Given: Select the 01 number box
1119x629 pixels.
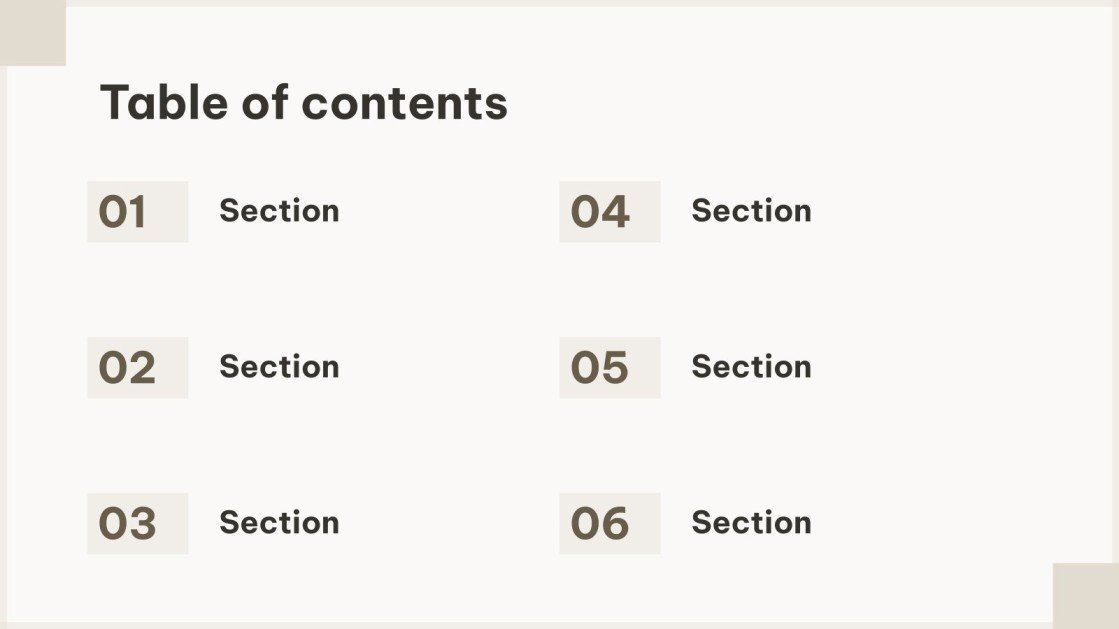Looking at the screenshot, I should (x=138, y=211).
